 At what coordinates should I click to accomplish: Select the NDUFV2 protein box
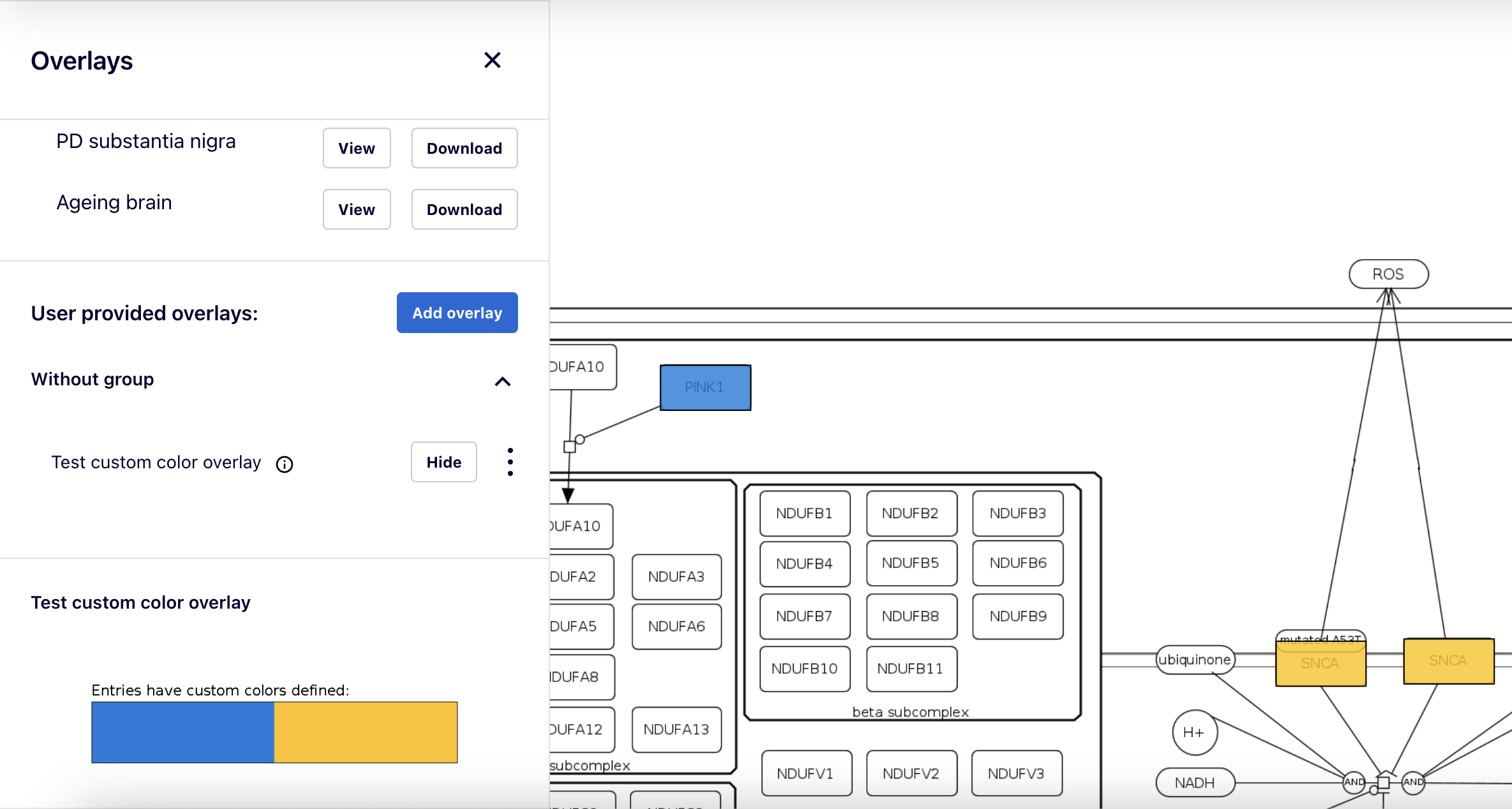pos(910,773)
